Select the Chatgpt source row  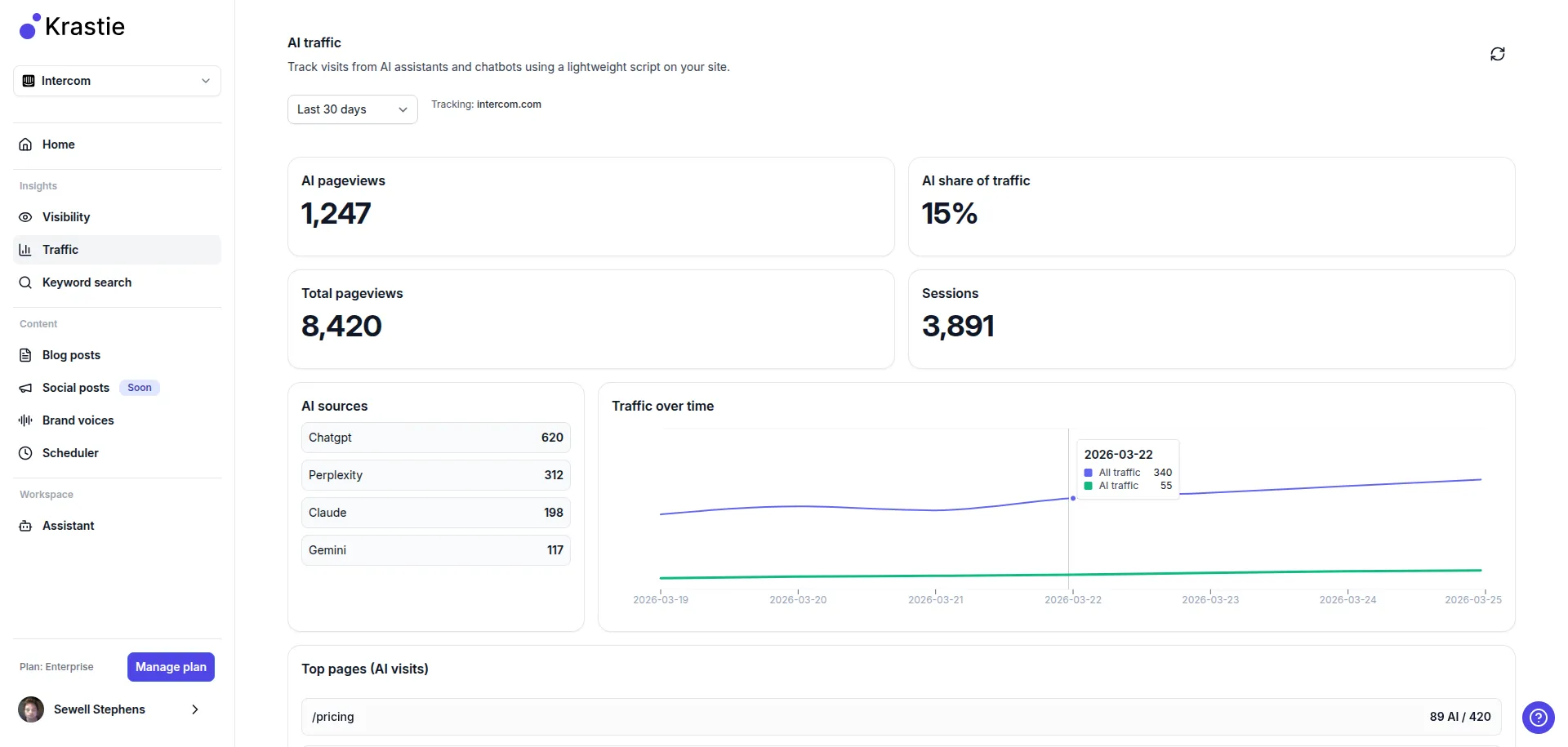click(436, 438)
